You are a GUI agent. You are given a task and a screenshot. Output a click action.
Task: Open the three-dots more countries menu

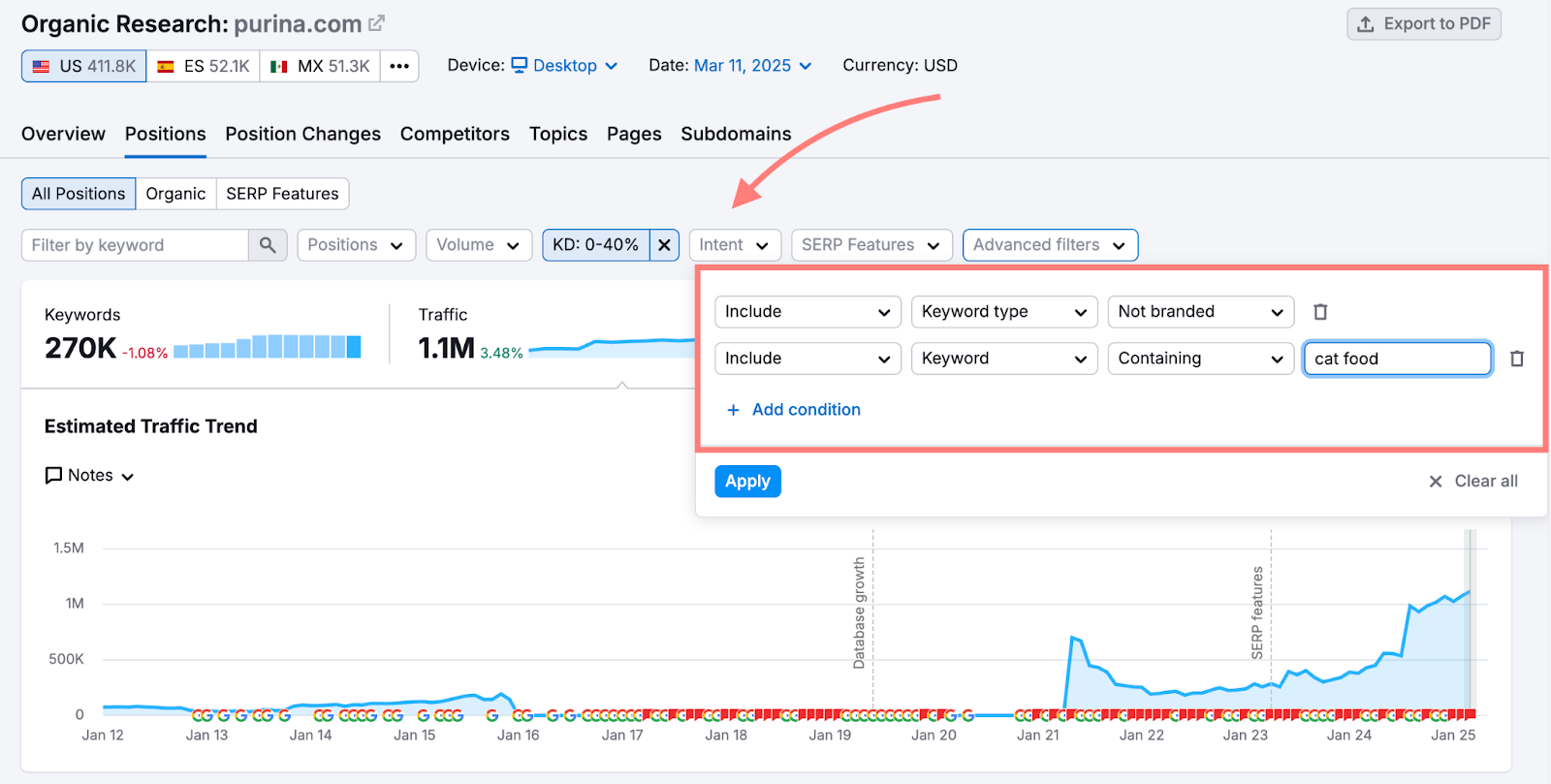pyautogui.click(x=399, y=66)
